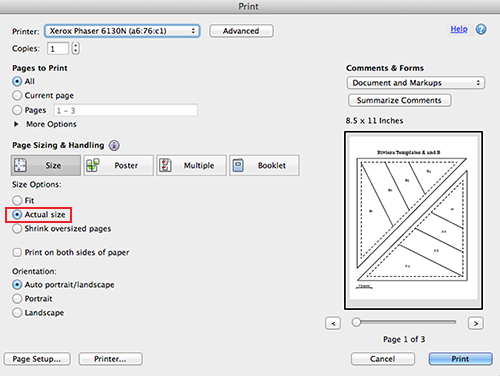This screenshot has height=376, width=500.
Task: Select the Multiple pages icon
Action: (165, 165)
